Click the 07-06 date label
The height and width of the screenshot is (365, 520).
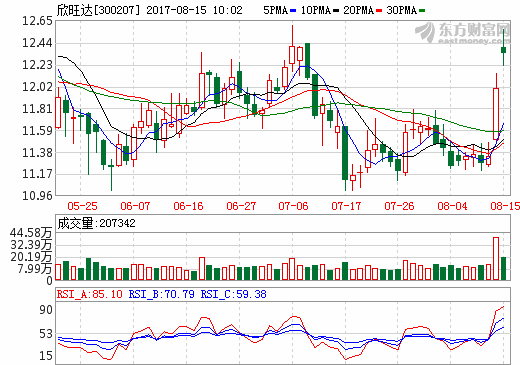pos(293,206)
